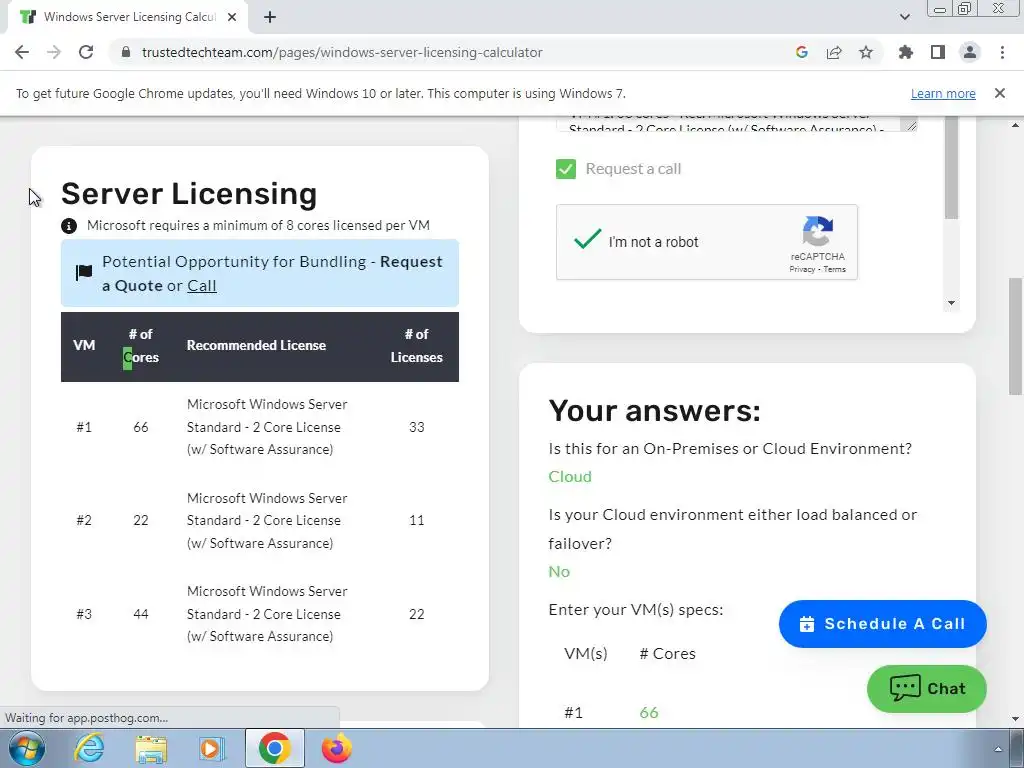The height and width of the screenshot is (768, 1024).
Task: Switch to Chrome in taskbar
Action: [x=274, y=748]
